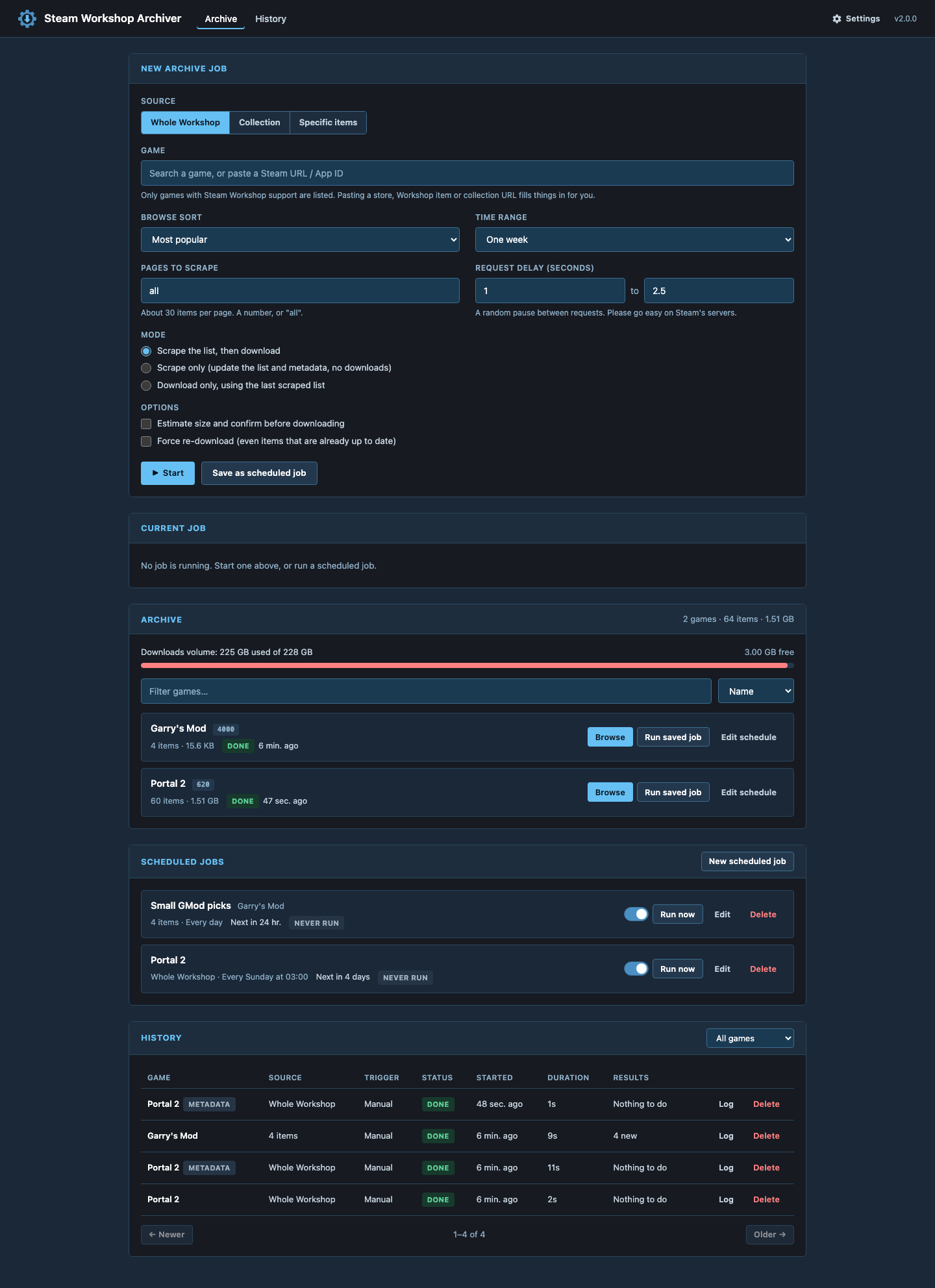Image resolution: width=935 pixels, height=1288 pixels.
Task: Enable Estimate size and confirm before downloading
Action: (x=146, y=424)
